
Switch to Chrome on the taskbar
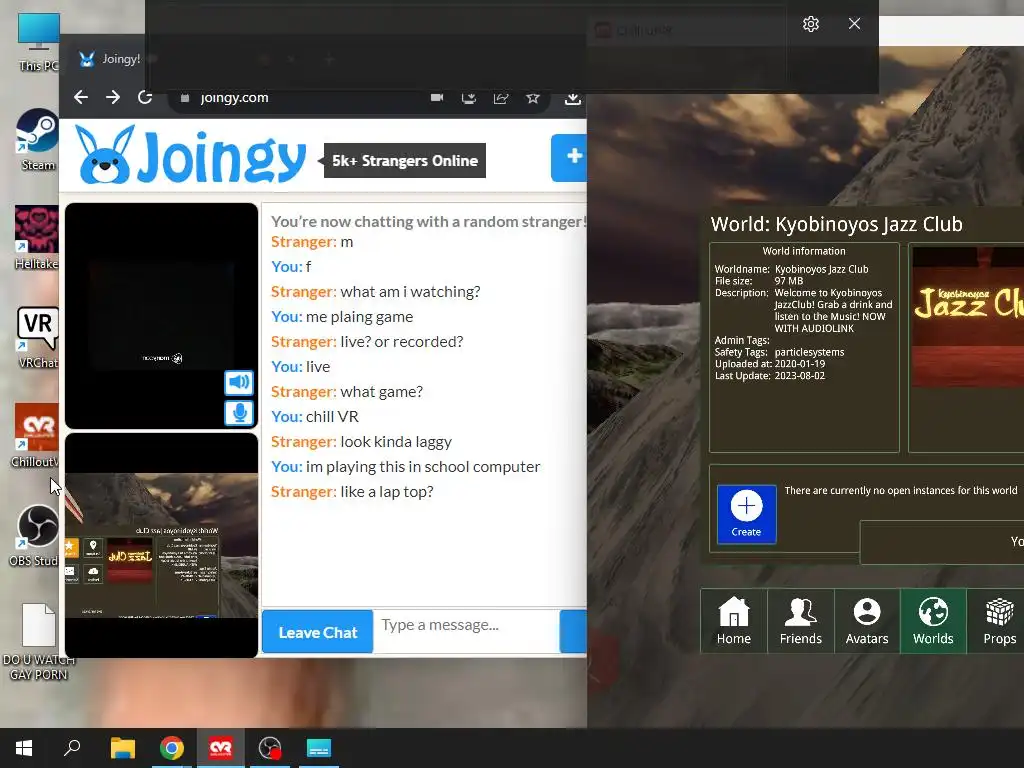point(172,748)
